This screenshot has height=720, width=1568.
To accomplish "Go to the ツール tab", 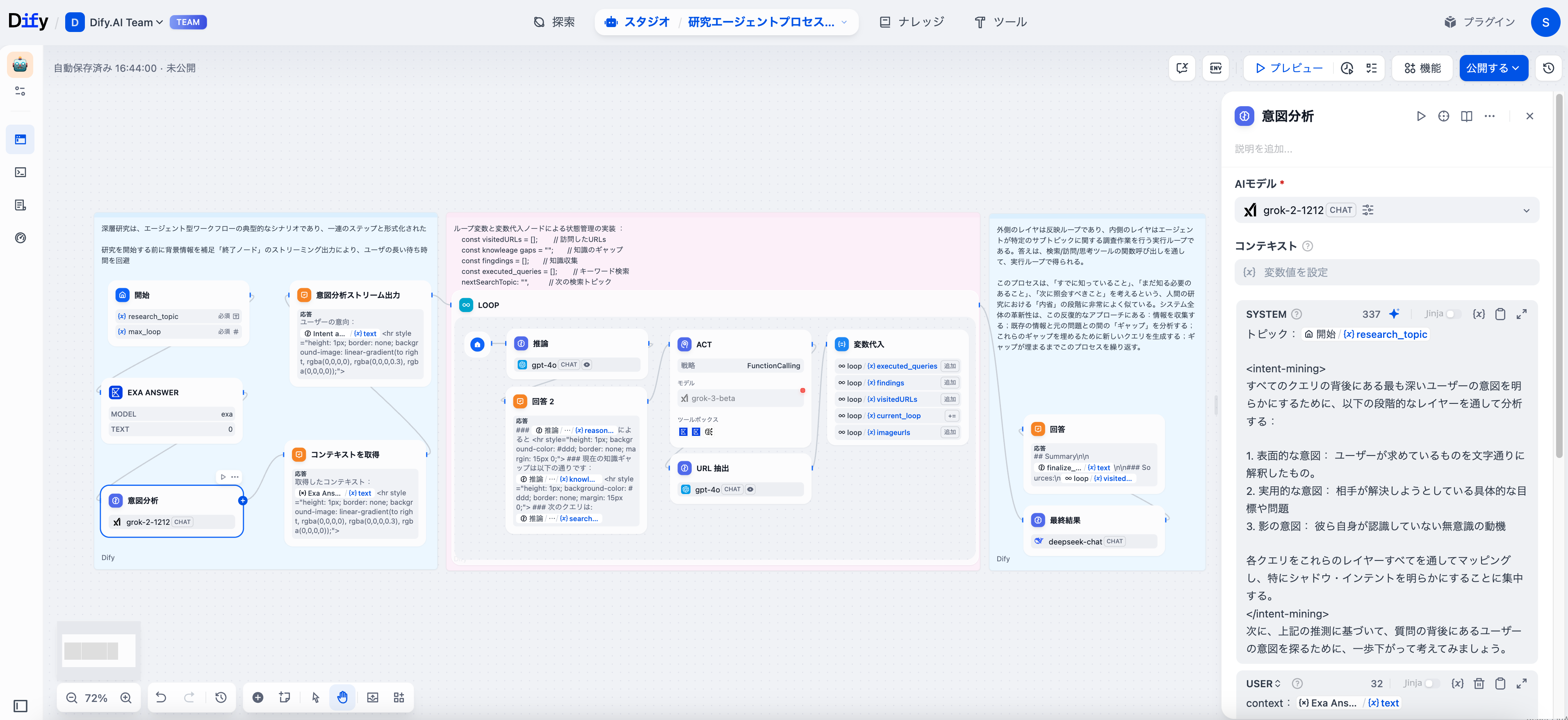I will pyautogui.click(x=1001, y=22).
